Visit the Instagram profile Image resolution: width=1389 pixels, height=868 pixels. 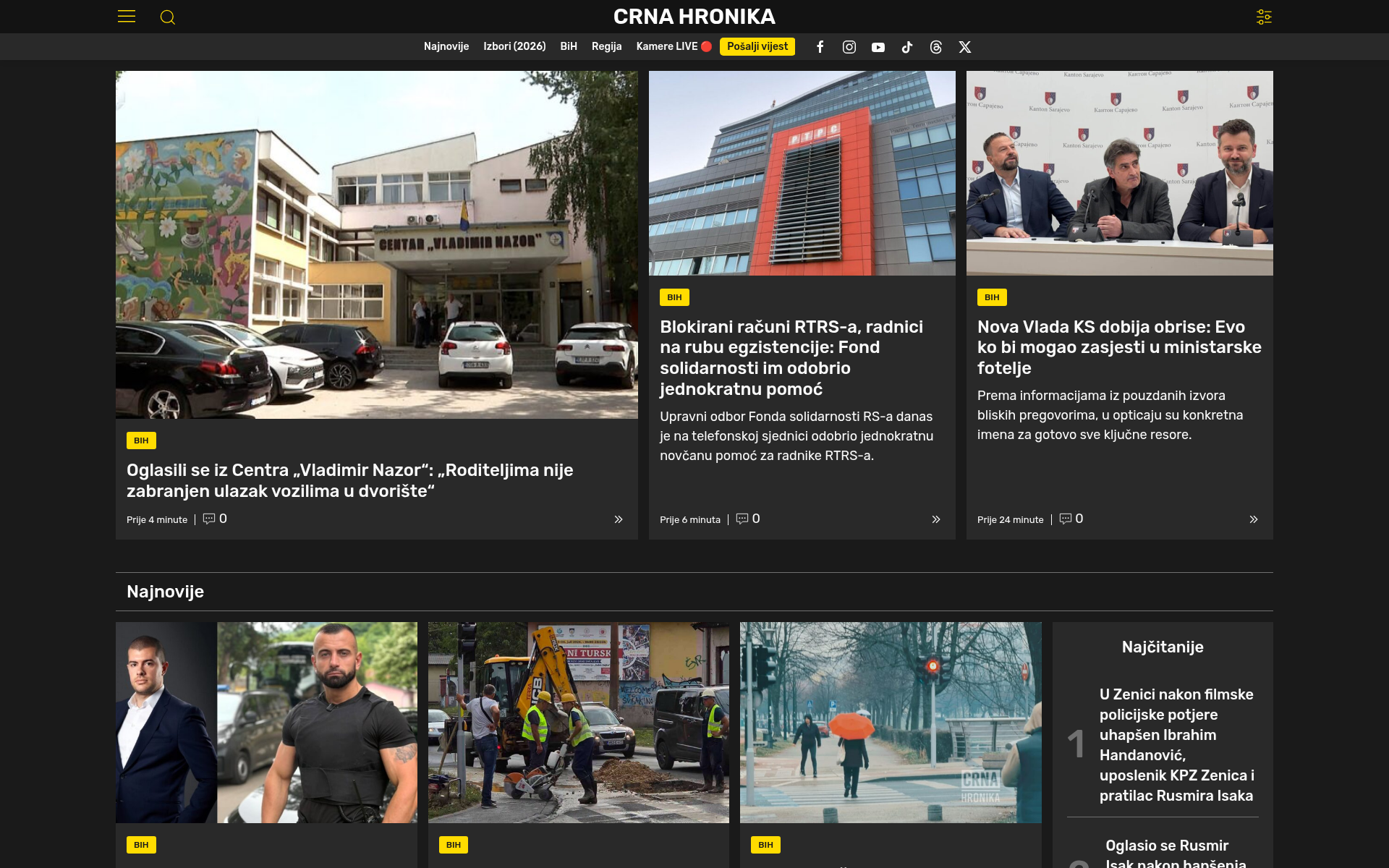coord(849,47)
